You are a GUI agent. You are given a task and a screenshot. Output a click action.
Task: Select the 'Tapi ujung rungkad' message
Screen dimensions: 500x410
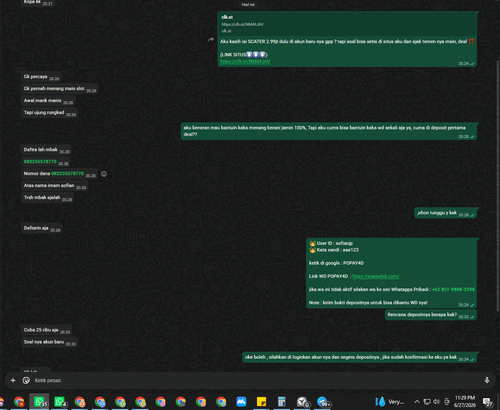pyautogui.click(x=49, y=113)
